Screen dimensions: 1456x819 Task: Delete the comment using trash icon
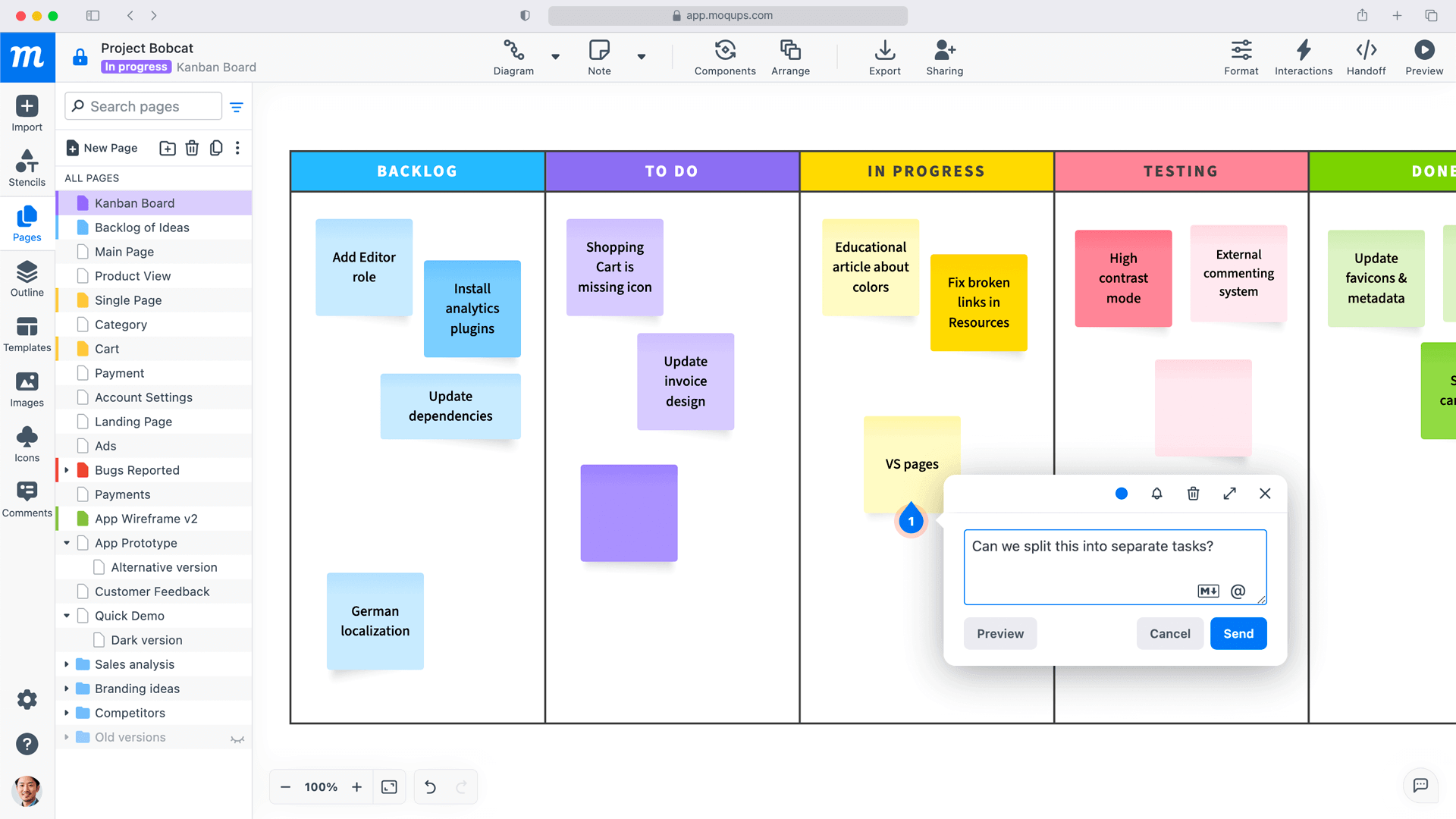pyautogui.click(x=1193, y=494)
